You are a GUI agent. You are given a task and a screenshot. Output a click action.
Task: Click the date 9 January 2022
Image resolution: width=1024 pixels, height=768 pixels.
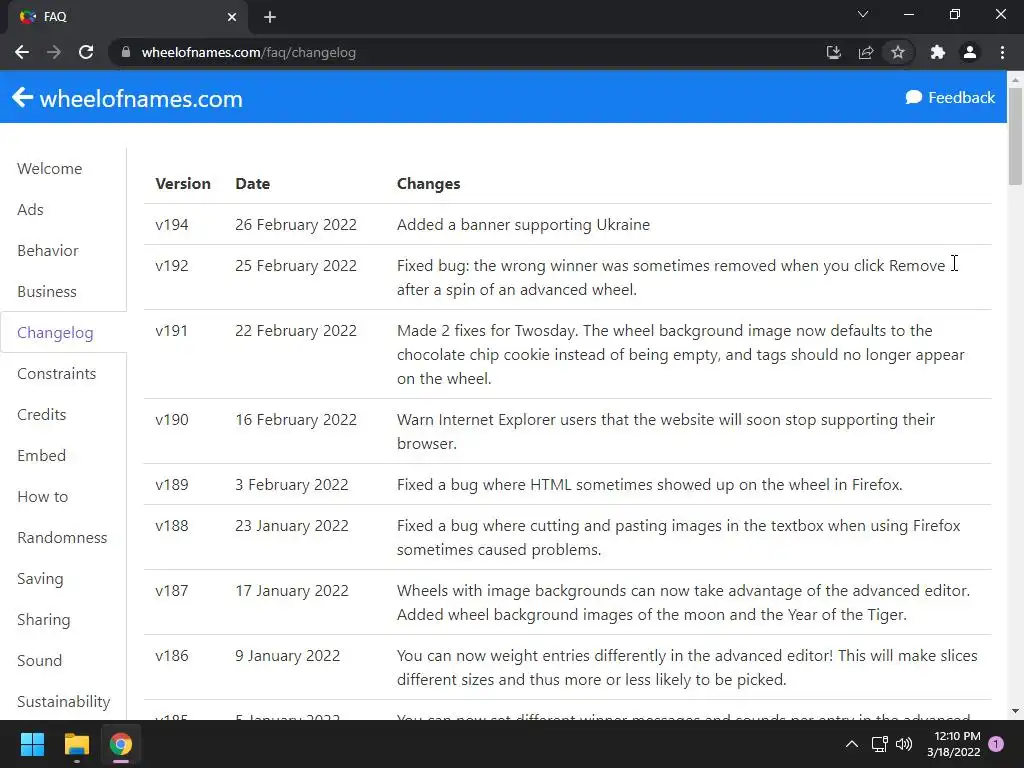(288, 656)
